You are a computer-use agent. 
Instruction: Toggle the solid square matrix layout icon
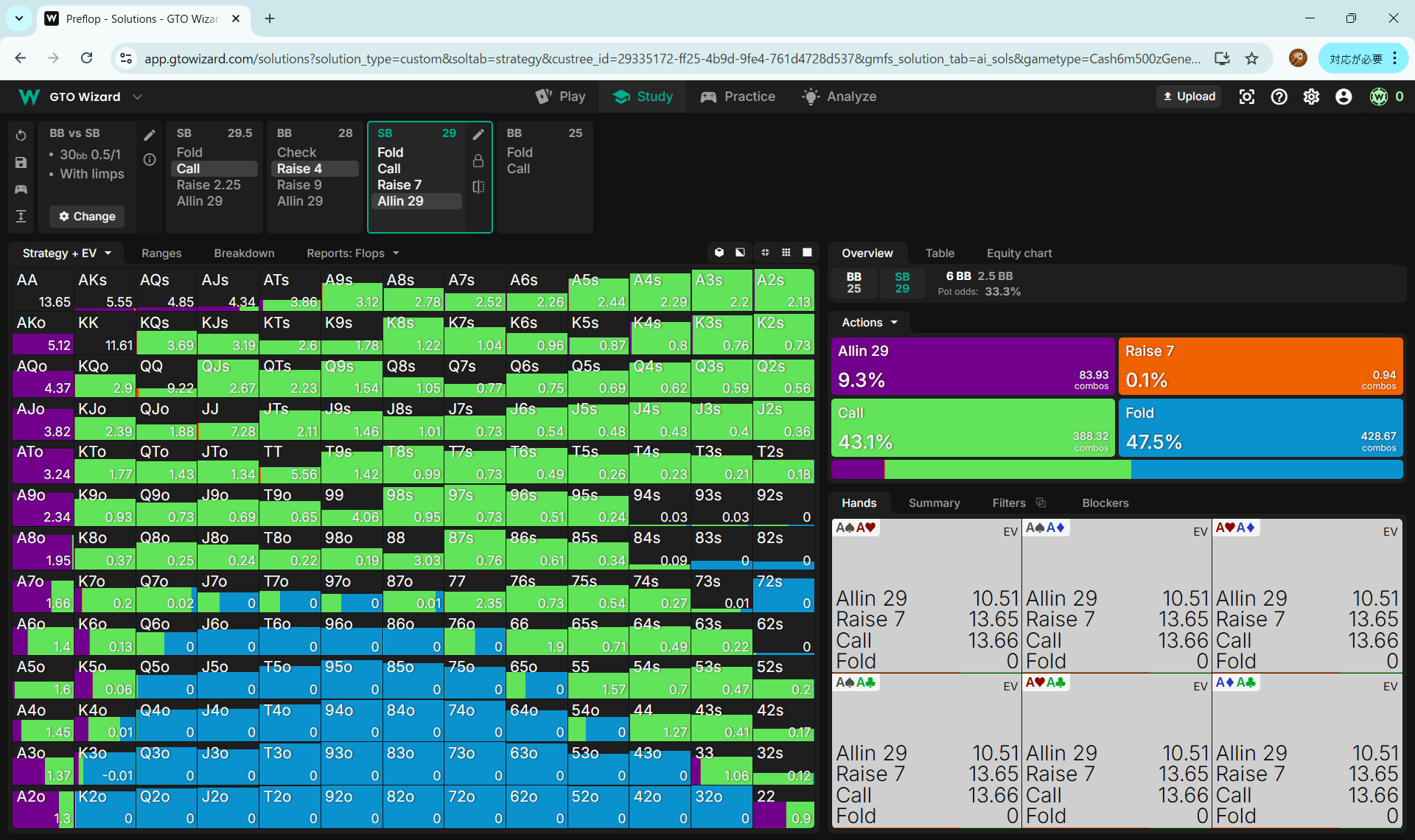coord(807,253)
